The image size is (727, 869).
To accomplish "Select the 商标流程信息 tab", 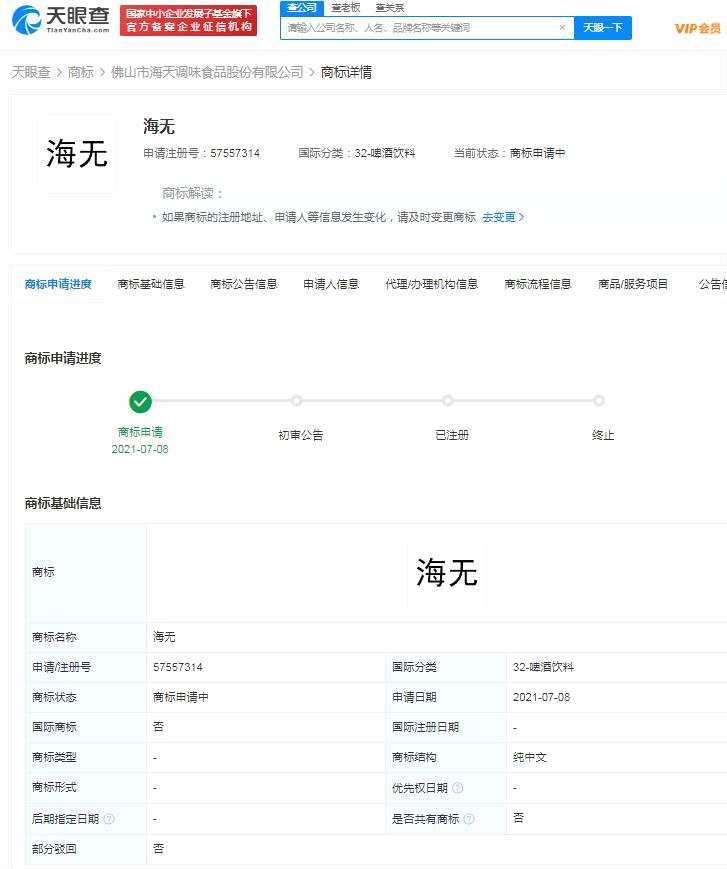I will tap(538, 284).
